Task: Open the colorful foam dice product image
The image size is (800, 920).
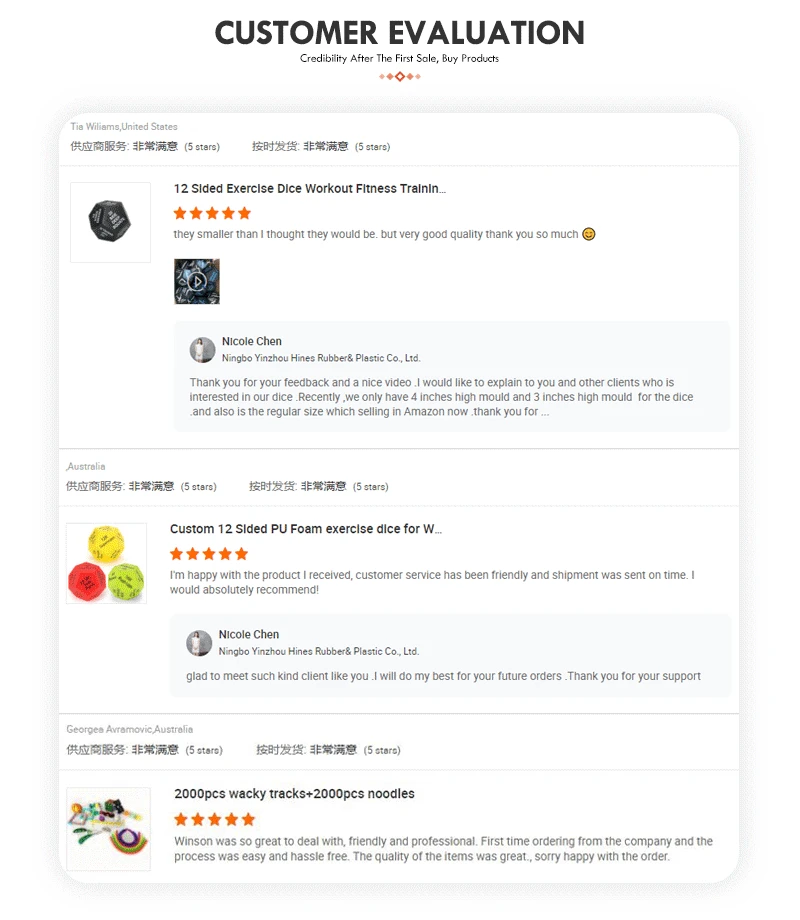Action: [106, 563]
